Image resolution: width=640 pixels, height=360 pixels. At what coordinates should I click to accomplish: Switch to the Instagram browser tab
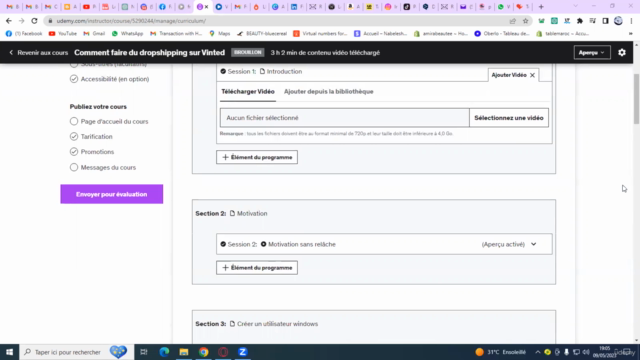391,7
